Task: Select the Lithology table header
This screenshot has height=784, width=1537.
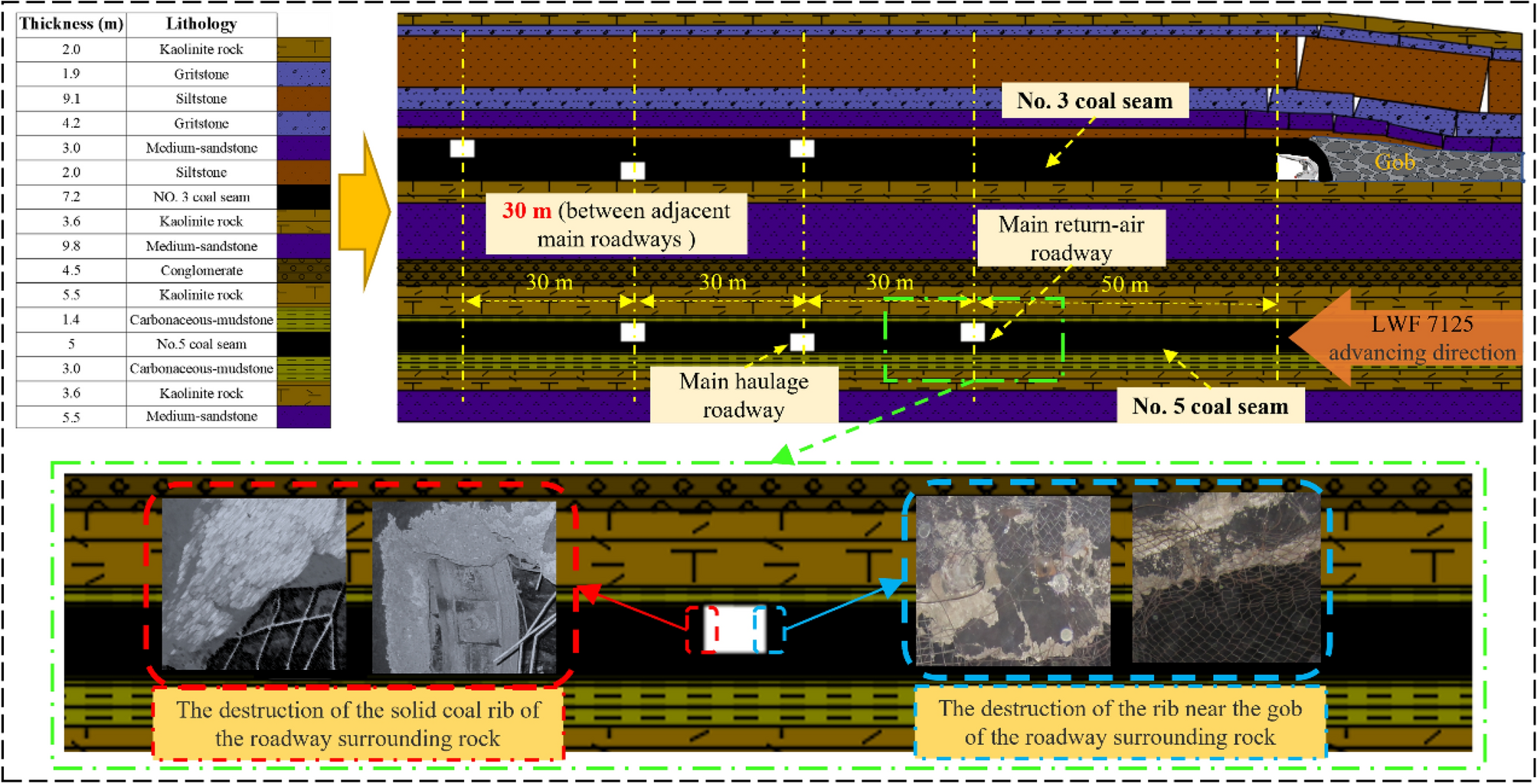Action: click(201, 23)
